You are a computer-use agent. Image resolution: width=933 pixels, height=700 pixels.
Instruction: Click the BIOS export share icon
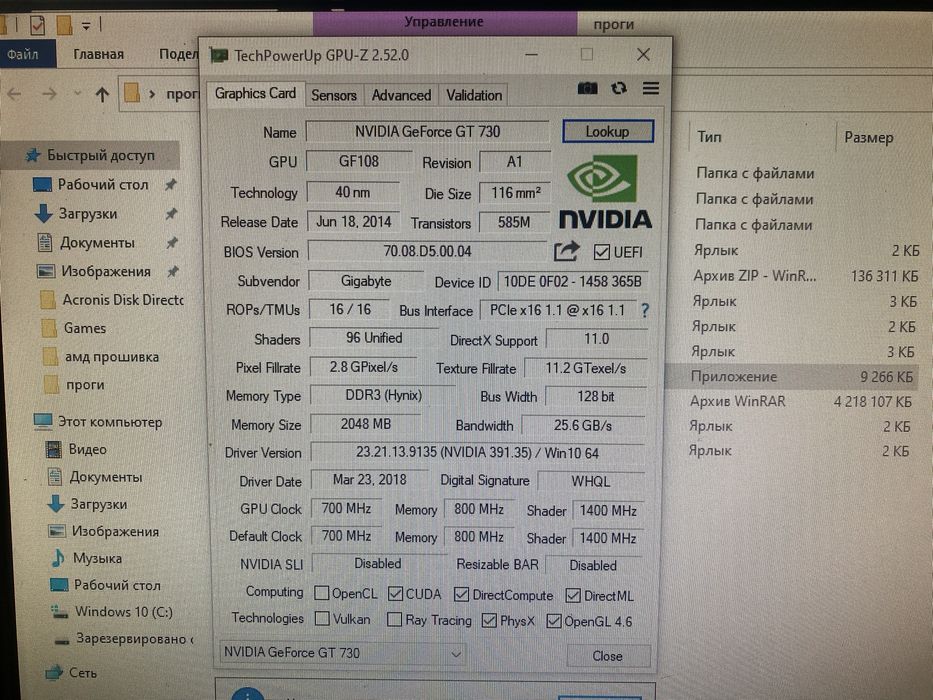(x=566, y=251)
